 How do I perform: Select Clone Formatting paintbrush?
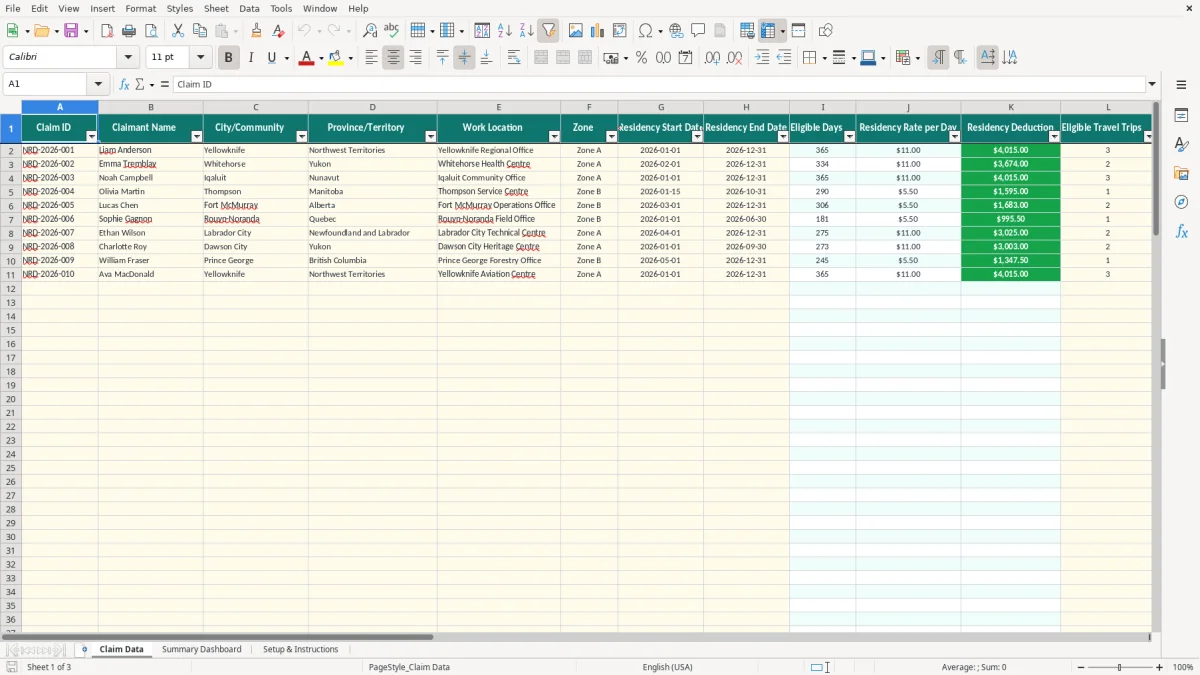[257, 31]
